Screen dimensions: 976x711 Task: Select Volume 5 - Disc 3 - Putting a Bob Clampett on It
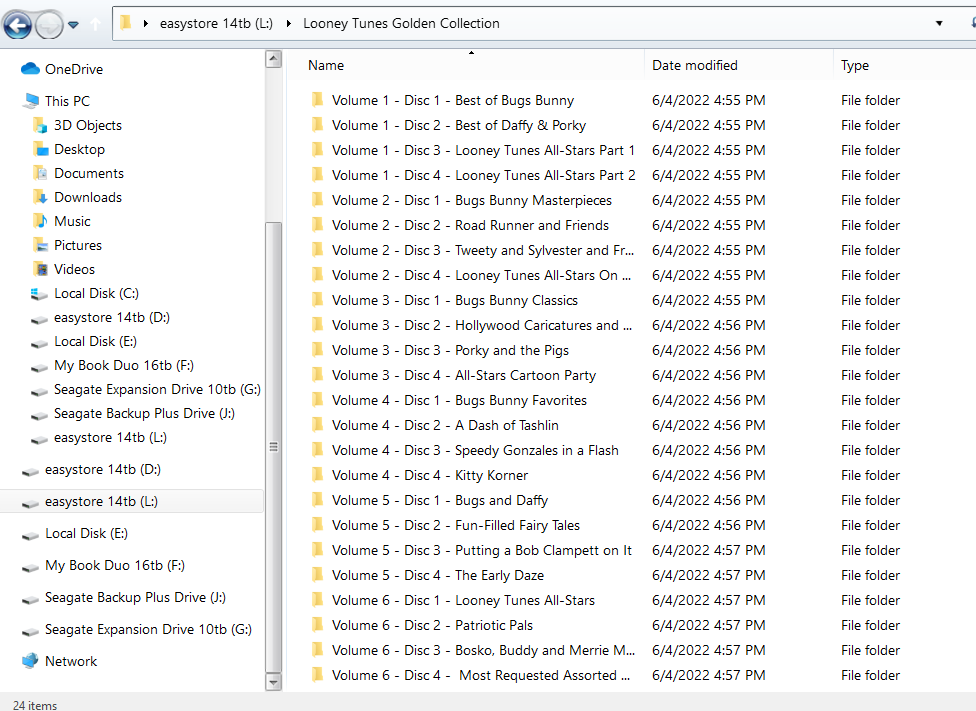[481, 550]
